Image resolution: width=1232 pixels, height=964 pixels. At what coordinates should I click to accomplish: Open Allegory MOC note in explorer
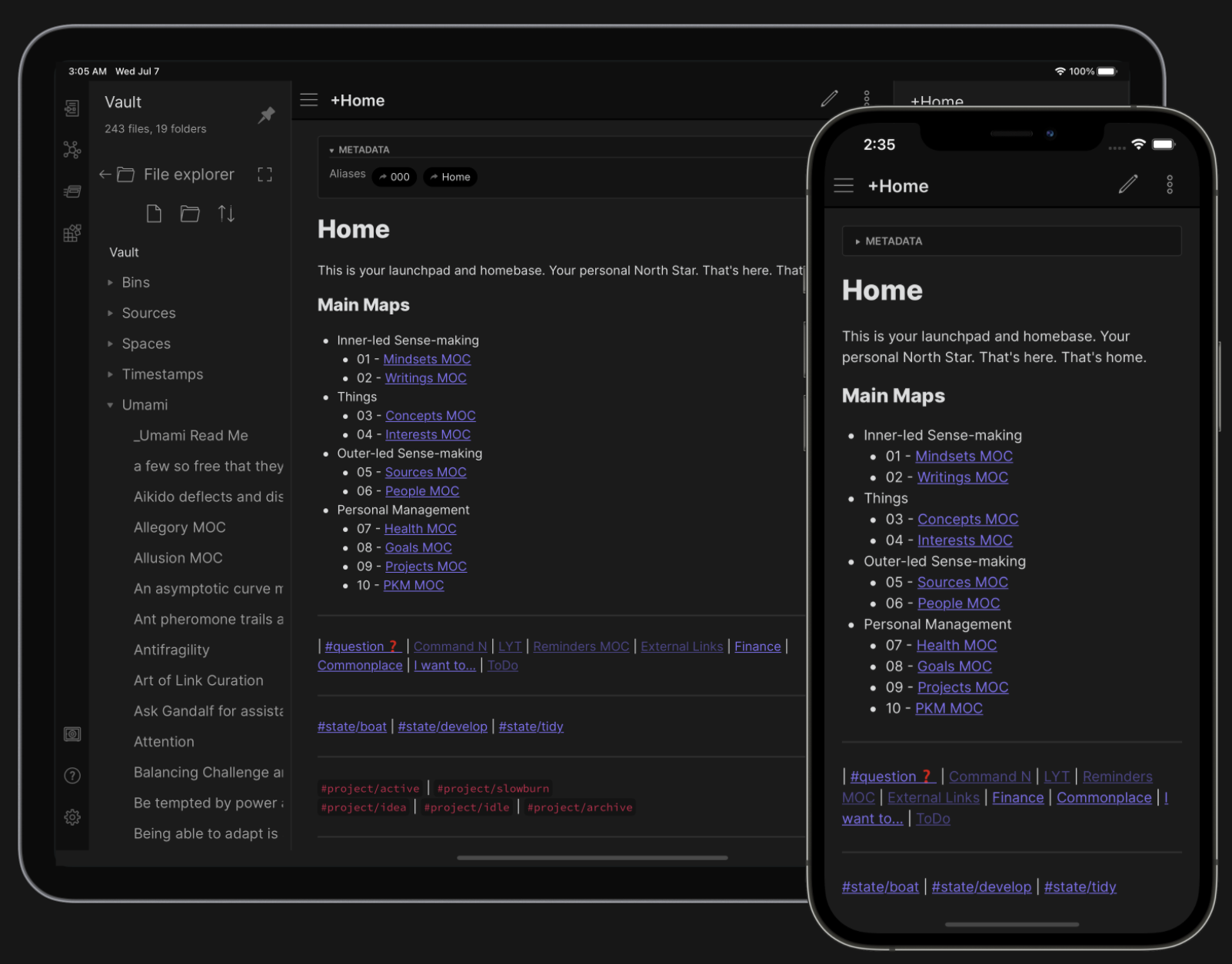(x=179, y=527)
